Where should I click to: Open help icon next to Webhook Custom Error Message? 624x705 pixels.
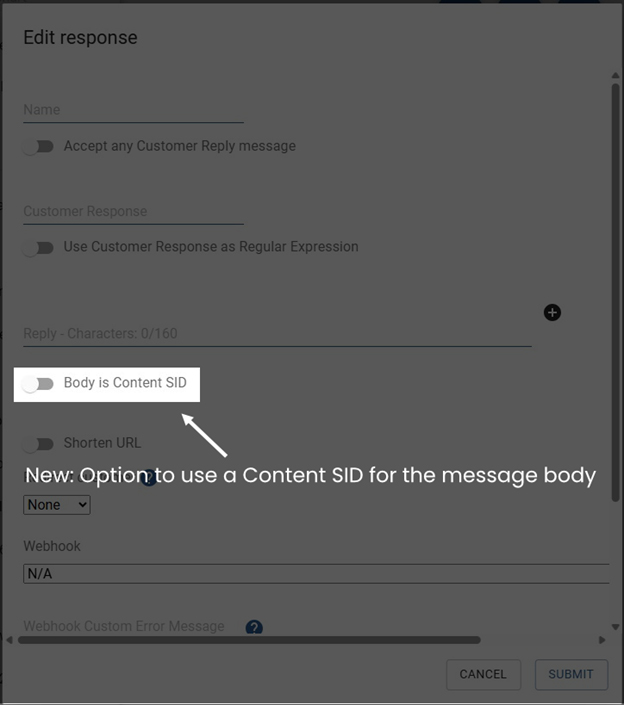(254, 627)
